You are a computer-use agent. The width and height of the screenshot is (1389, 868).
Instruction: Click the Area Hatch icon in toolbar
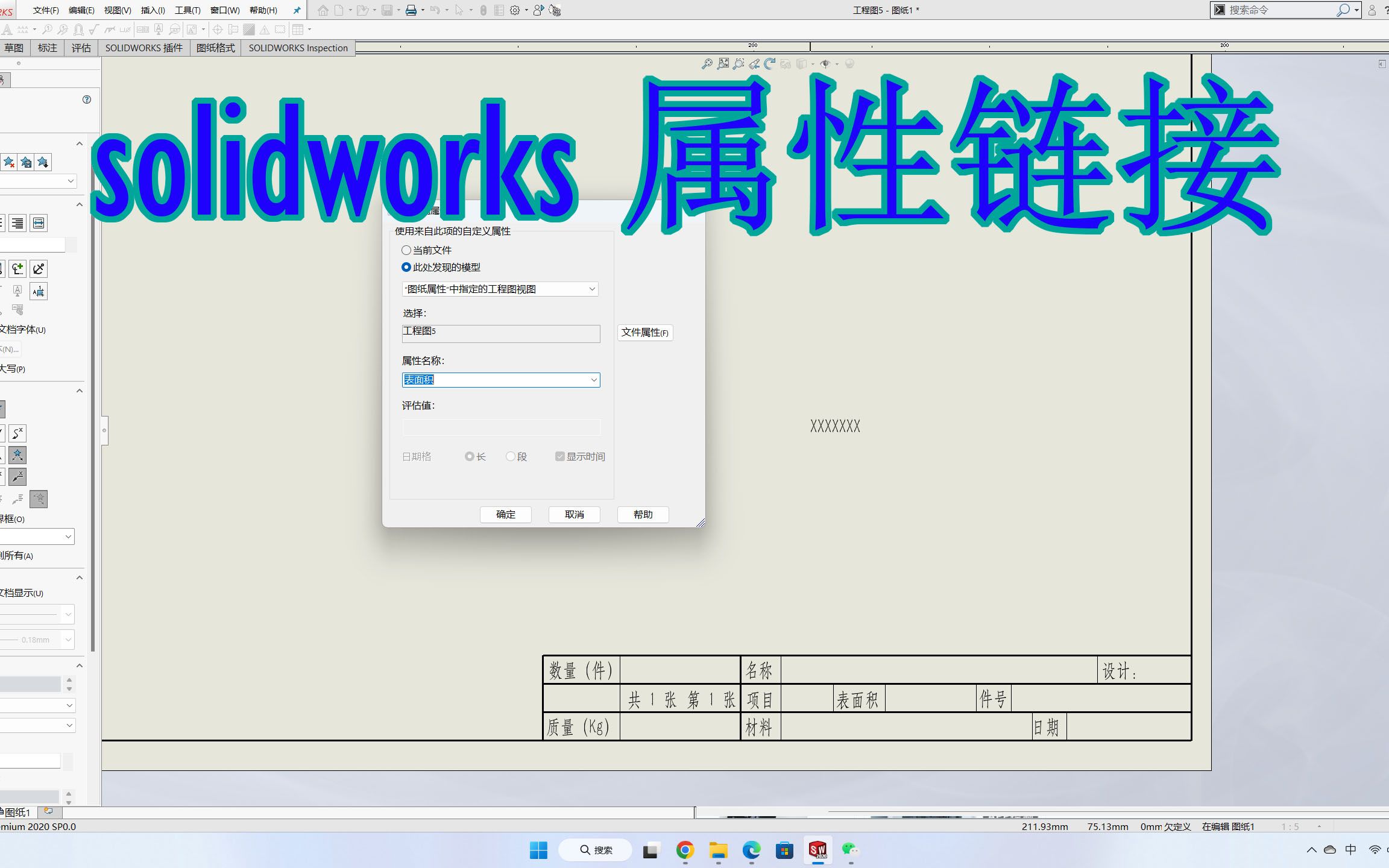click(x=248, y=30)
